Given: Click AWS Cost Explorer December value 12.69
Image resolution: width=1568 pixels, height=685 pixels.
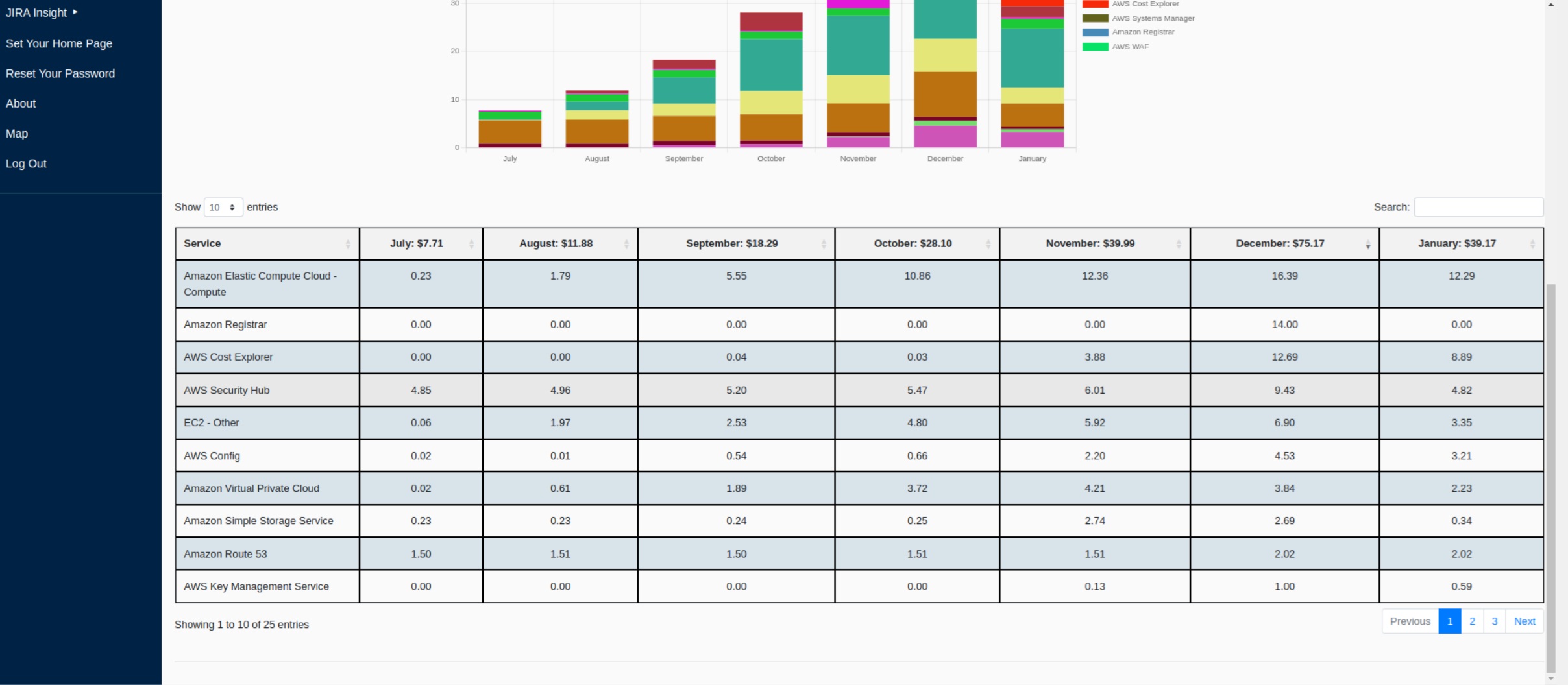Looking at the screenshot, I should (1284, 357).
